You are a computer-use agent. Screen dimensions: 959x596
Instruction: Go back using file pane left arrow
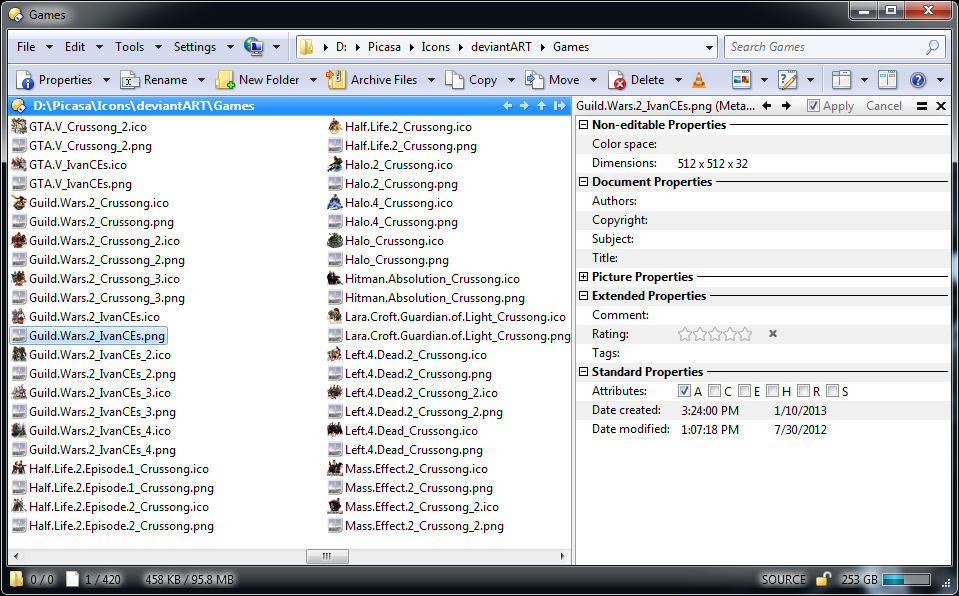[507, 106]
